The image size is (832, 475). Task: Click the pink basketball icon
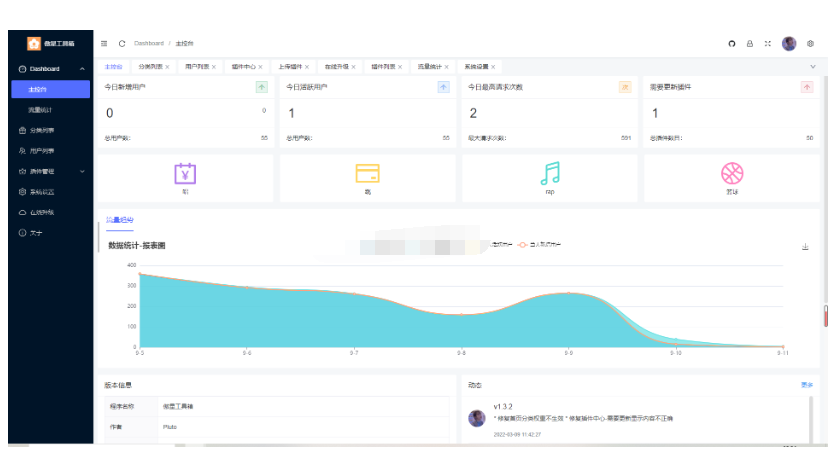[732, 173]
